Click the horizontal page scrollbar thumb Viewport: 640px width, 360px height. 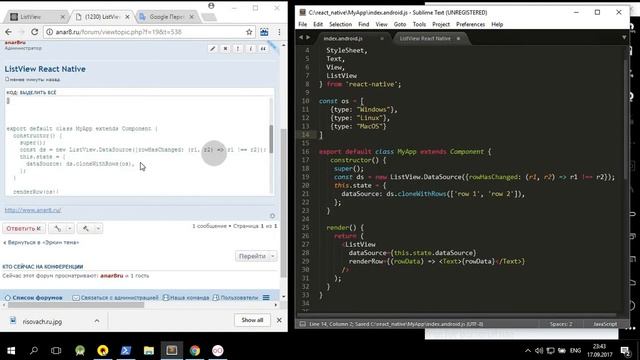pyautogui.click(x=76, y=305)
